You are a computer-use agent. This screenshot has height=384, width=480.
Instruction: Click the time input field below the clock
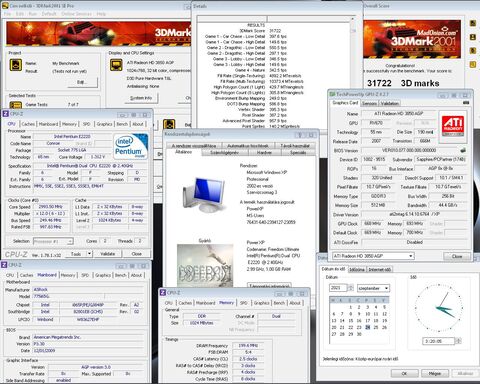438,341
